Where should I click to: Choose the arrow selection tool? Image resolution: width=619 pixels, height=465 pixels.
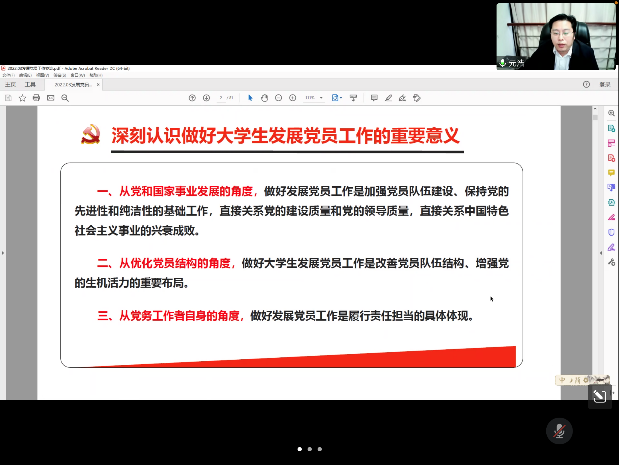click(250, 98)
